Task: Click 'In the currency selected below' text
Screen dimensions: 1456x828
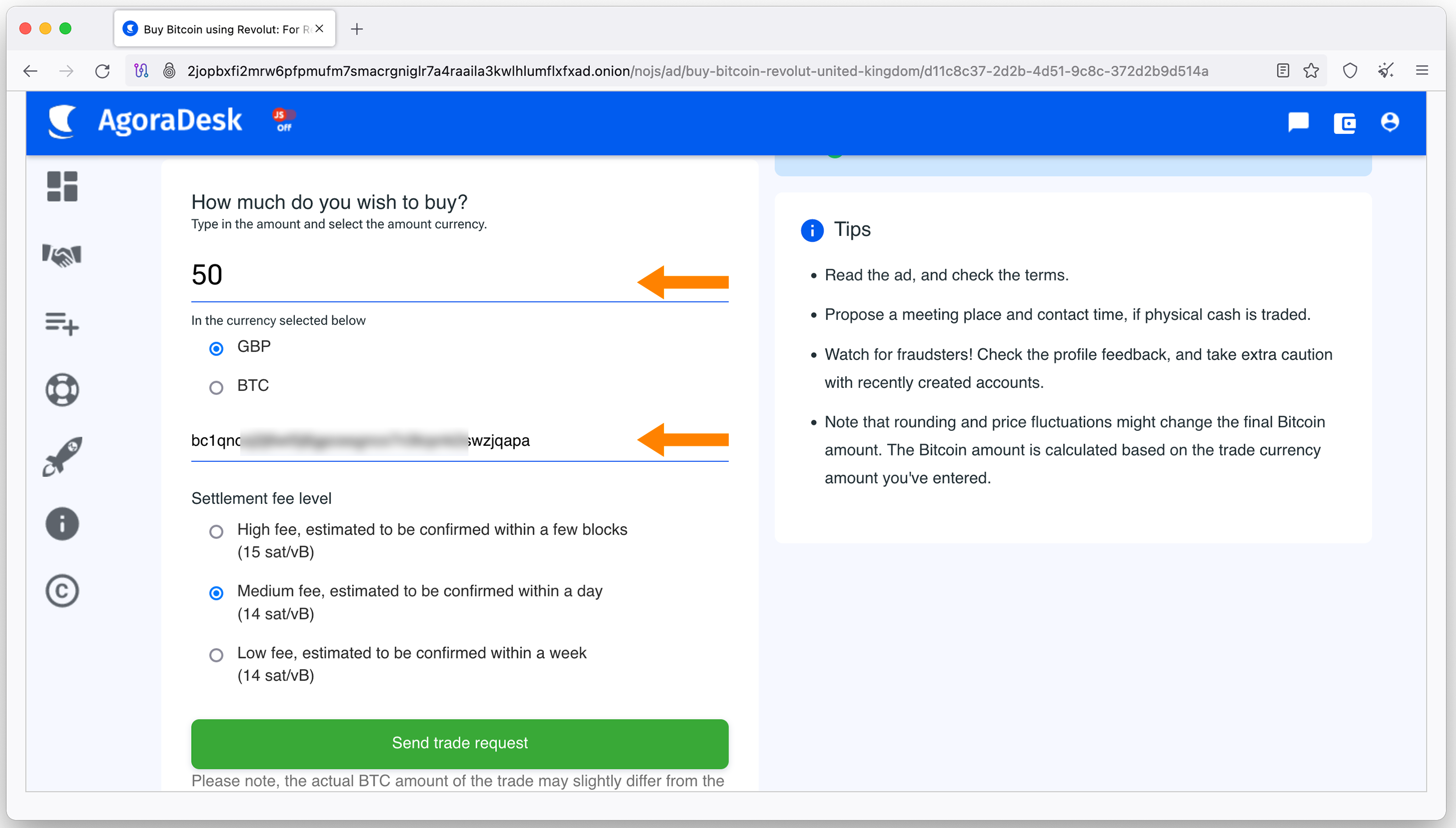Action: pos(278,321)
